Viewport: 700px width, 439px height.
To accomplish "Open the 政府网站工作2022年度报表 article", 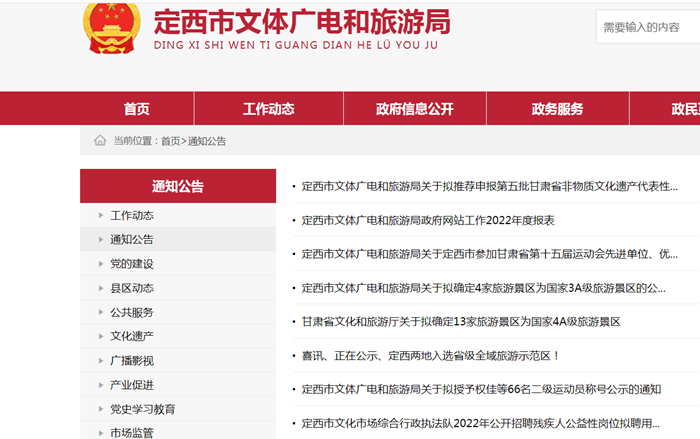I will pyautogui.click(x=428, y=220).
